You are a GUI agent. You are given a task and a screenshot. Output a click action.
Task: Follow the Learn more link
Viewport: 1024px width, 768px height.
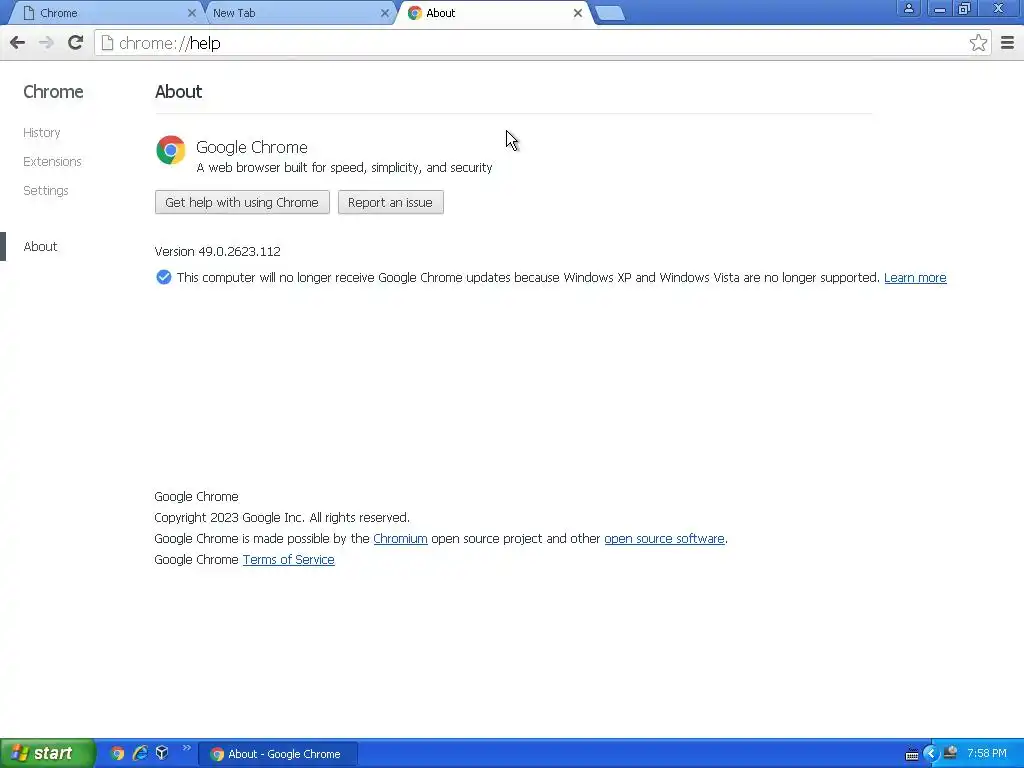coord(915,278)
